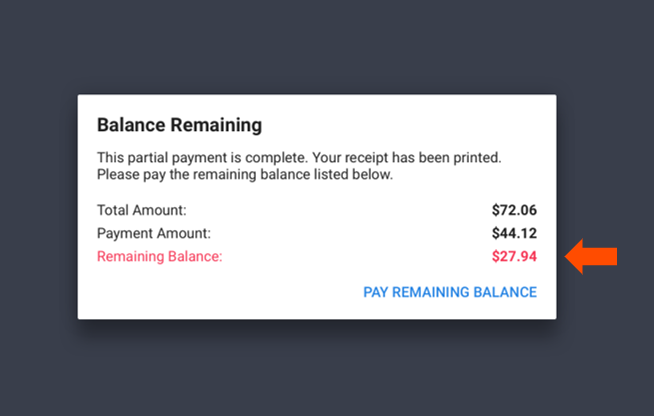Select the Total Amount label
The width and height of the screenshot is (654, 416).
142,210
